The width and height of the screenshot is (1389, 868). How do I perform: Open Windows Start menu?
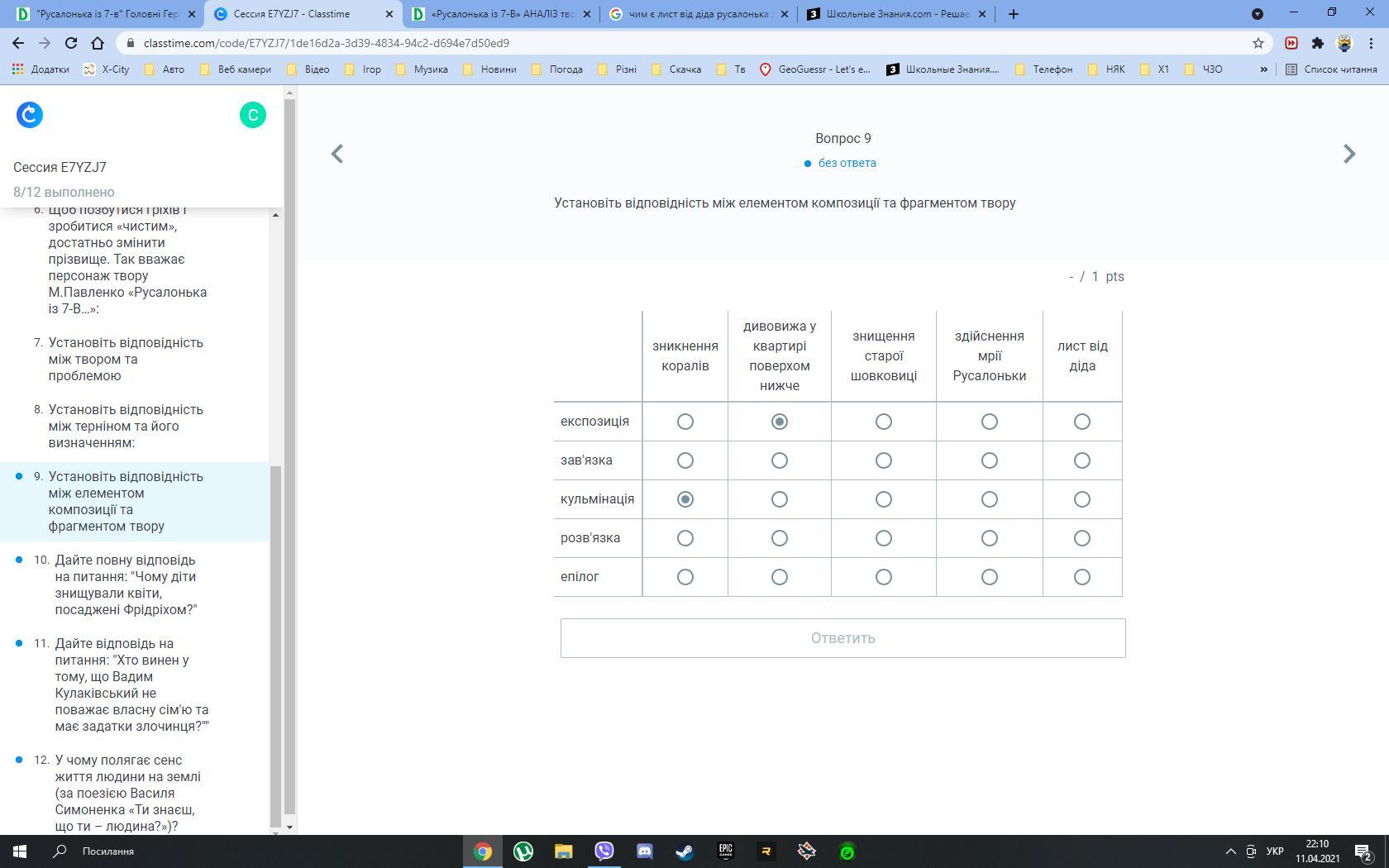pyautogui.click(x=20, y=851)
